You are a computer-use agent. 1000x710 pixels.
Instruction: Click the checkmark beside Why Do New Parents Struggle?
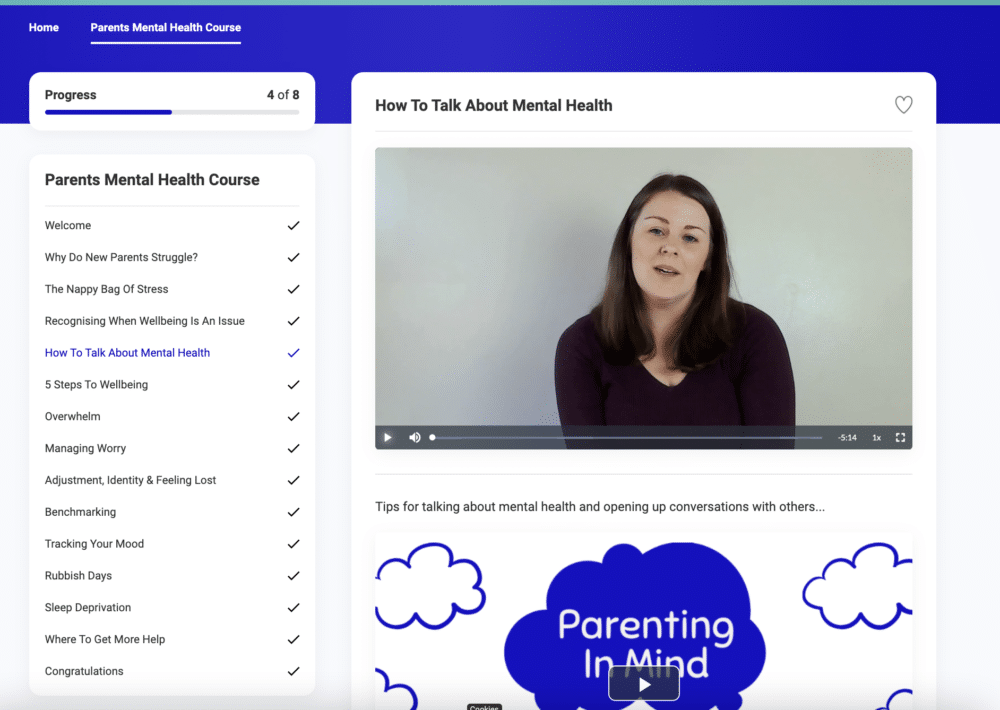point(293,257)
